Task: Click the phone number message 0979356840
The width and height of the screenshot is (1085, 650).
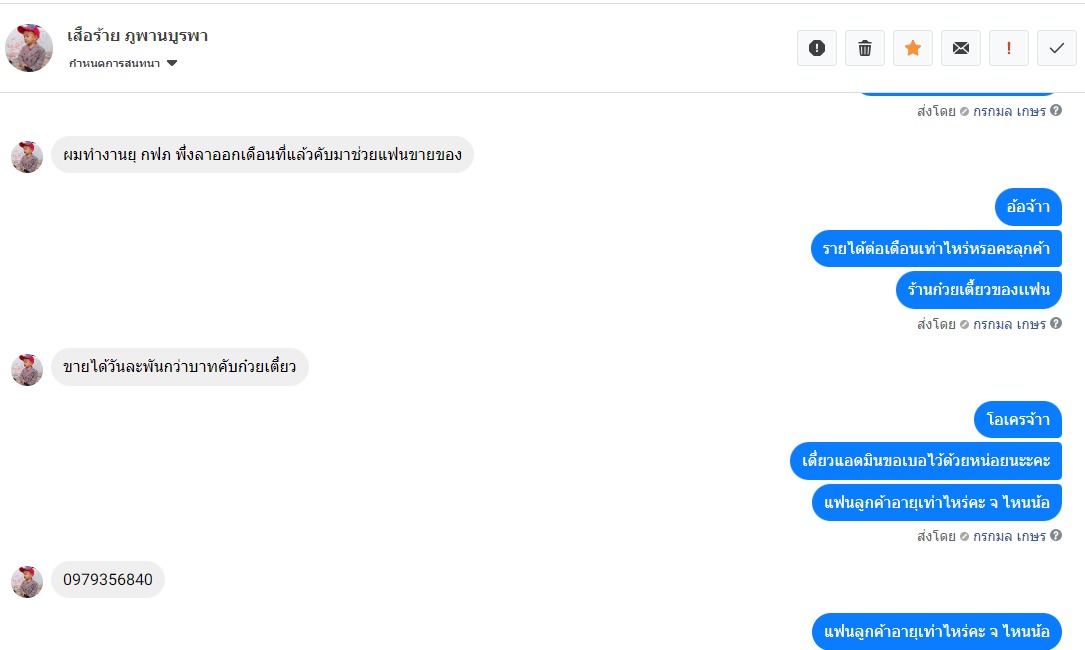Action: point(108,580)
